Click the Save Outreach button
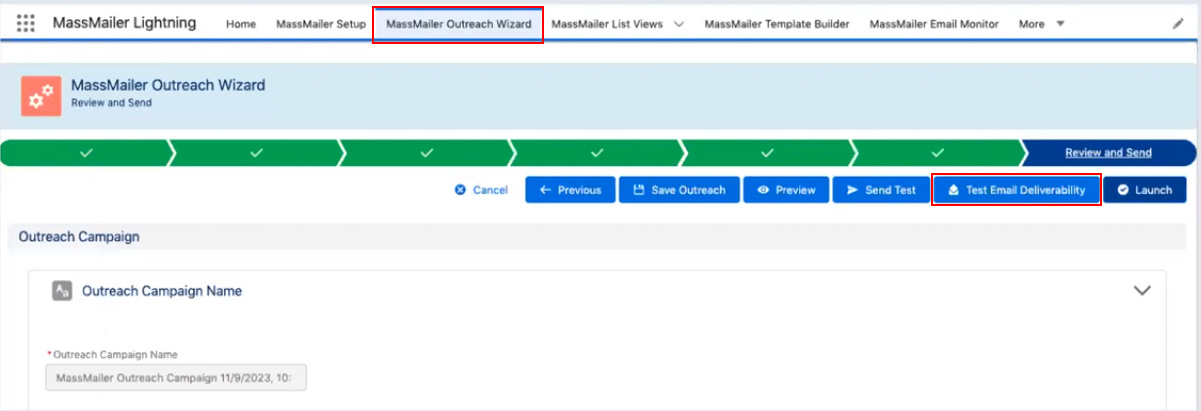This screenshot has width=1201, height=411. (679, 190)
